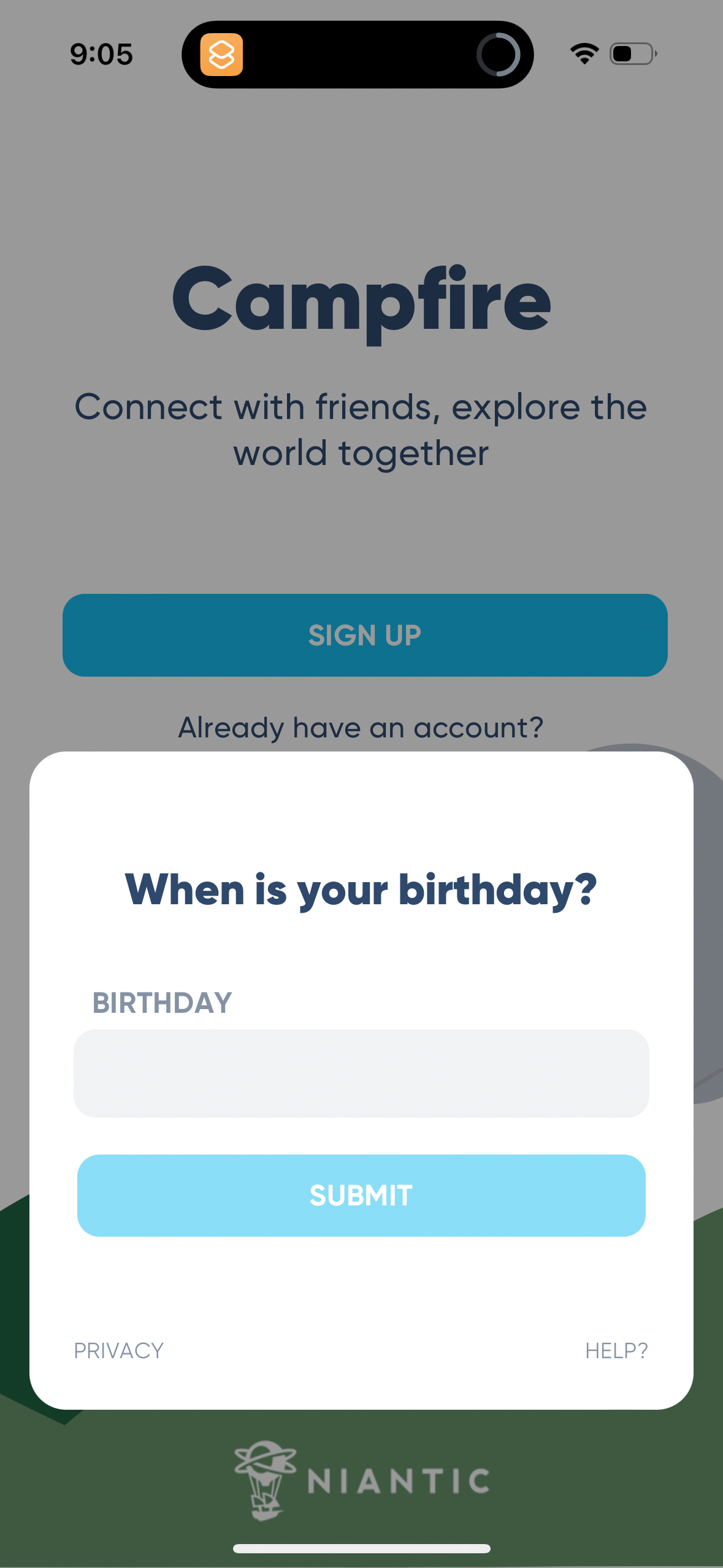This screenshot has width=723, height=1568.
Task: Tap the circular loading spinner in Dynamic Island
Action: 498,55
